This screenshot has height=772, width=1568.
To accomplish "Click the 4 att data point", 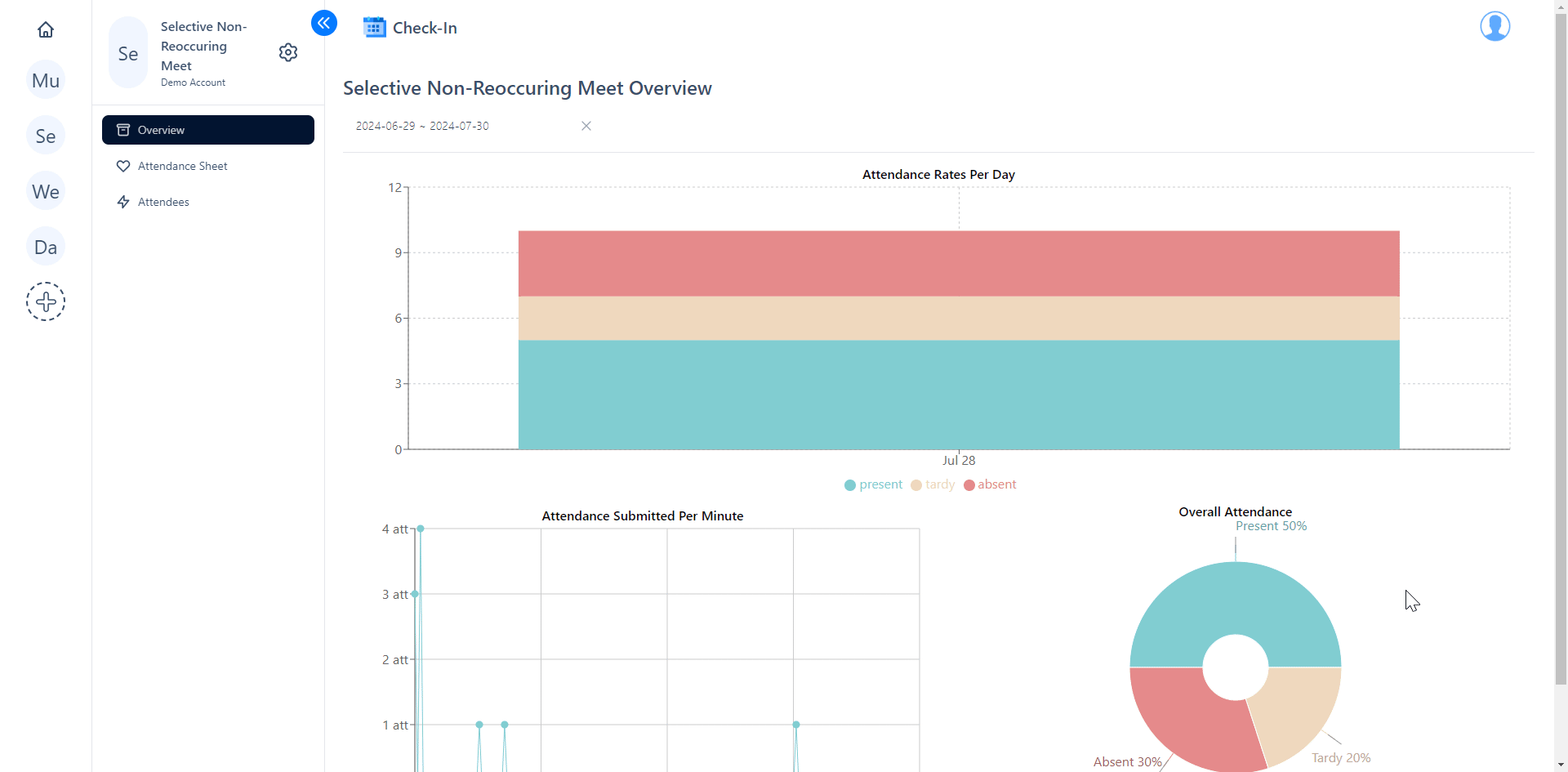I will [x=421, y=529].
